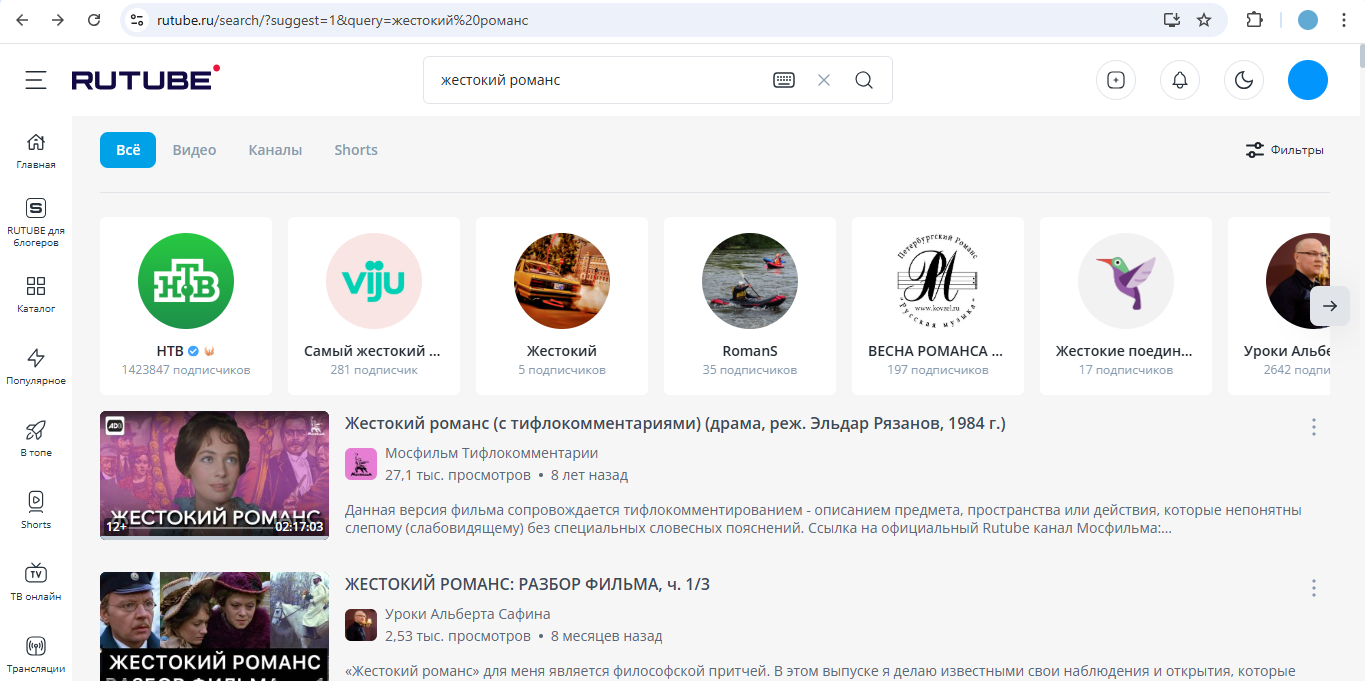Open the virtual keyboard in the search box
The width and height of the screenshot is (1365, 681).
pyautogui.click(x=784, y=80)
